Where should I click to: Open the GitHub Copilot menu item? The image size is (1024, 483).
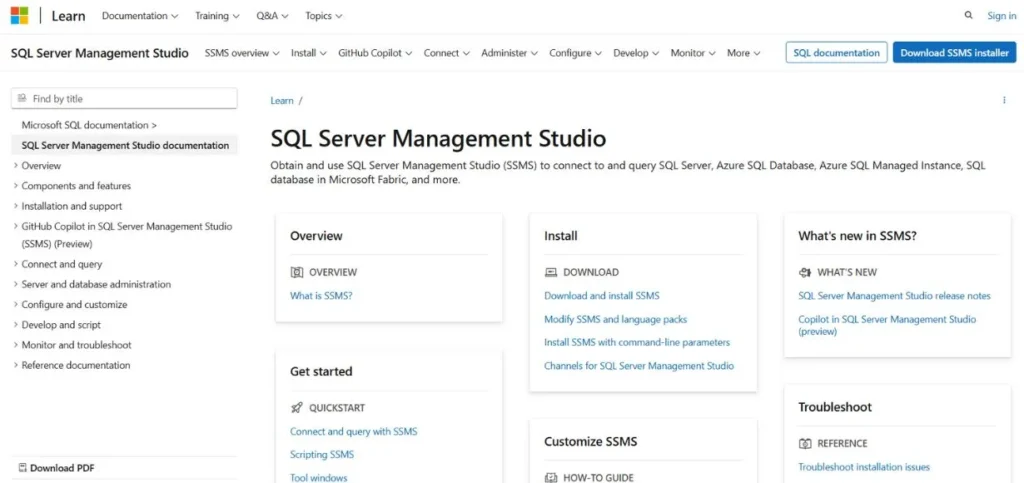(x=374, y=53)
